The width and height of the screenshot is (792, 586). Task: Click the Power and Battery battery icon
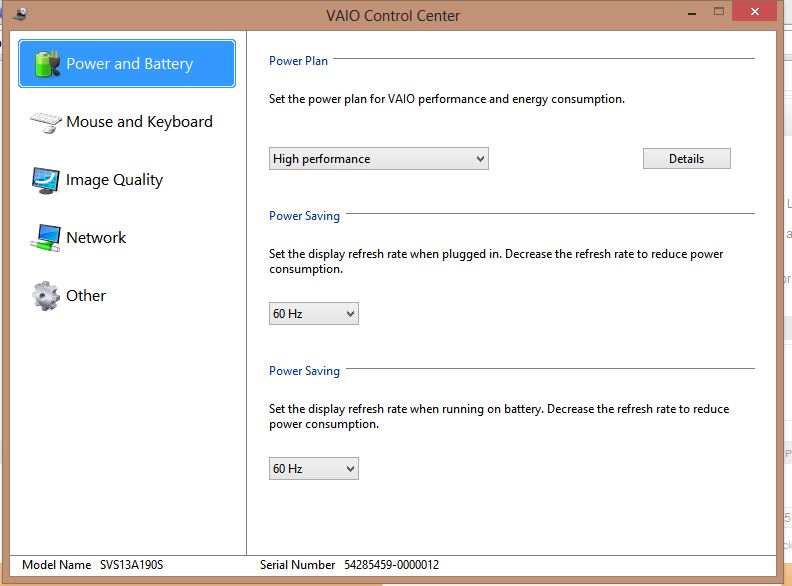pos(47,64)
